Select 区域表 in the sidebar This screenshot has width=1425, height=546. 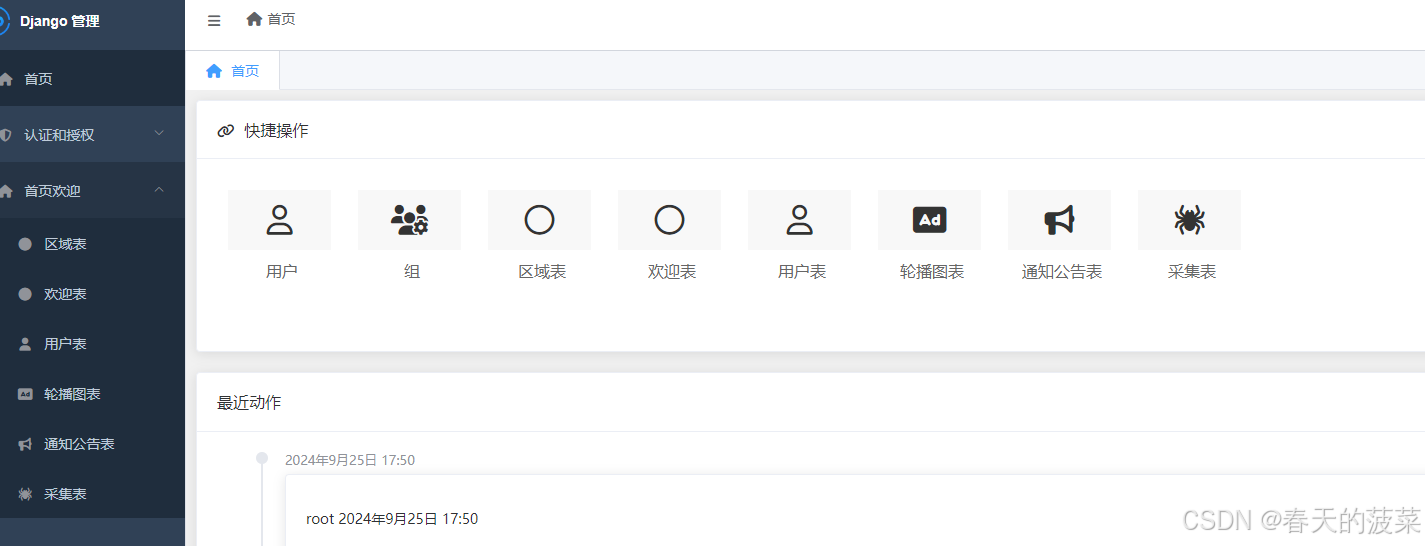click(x=92, y=244)
